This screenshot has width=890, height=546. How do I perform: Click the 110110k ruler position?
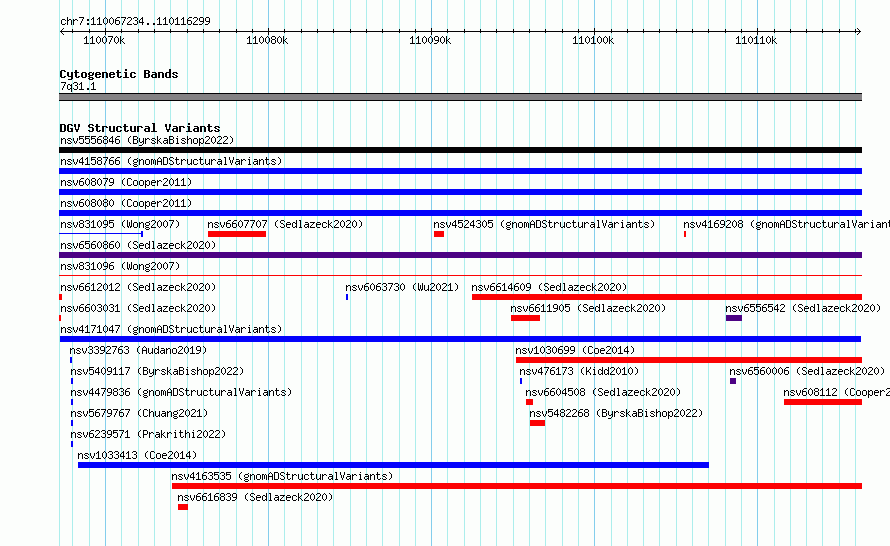[x=756, y=40]
